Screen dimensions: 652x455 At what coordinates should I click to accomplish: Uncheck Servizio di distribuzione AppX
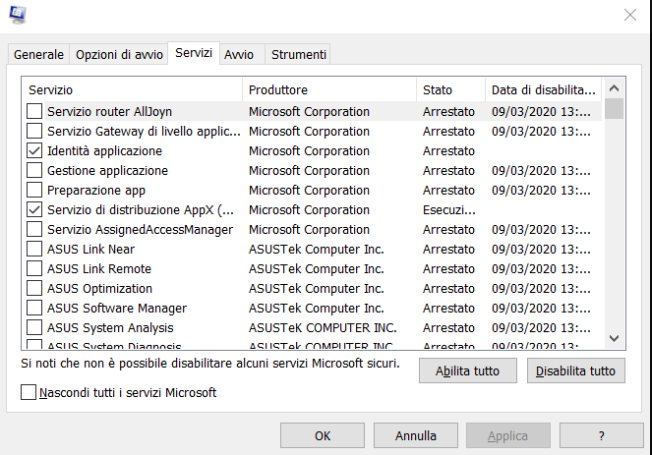(x=34, y=210)
